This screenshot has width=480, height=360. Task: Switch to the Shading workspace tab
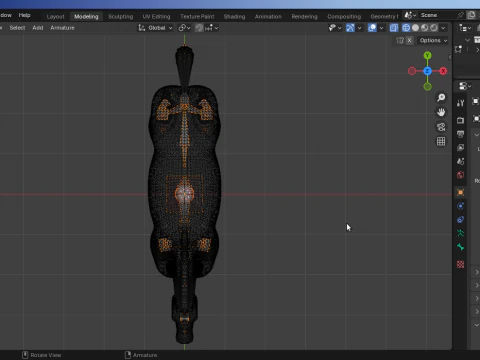[x=234, y=16]
